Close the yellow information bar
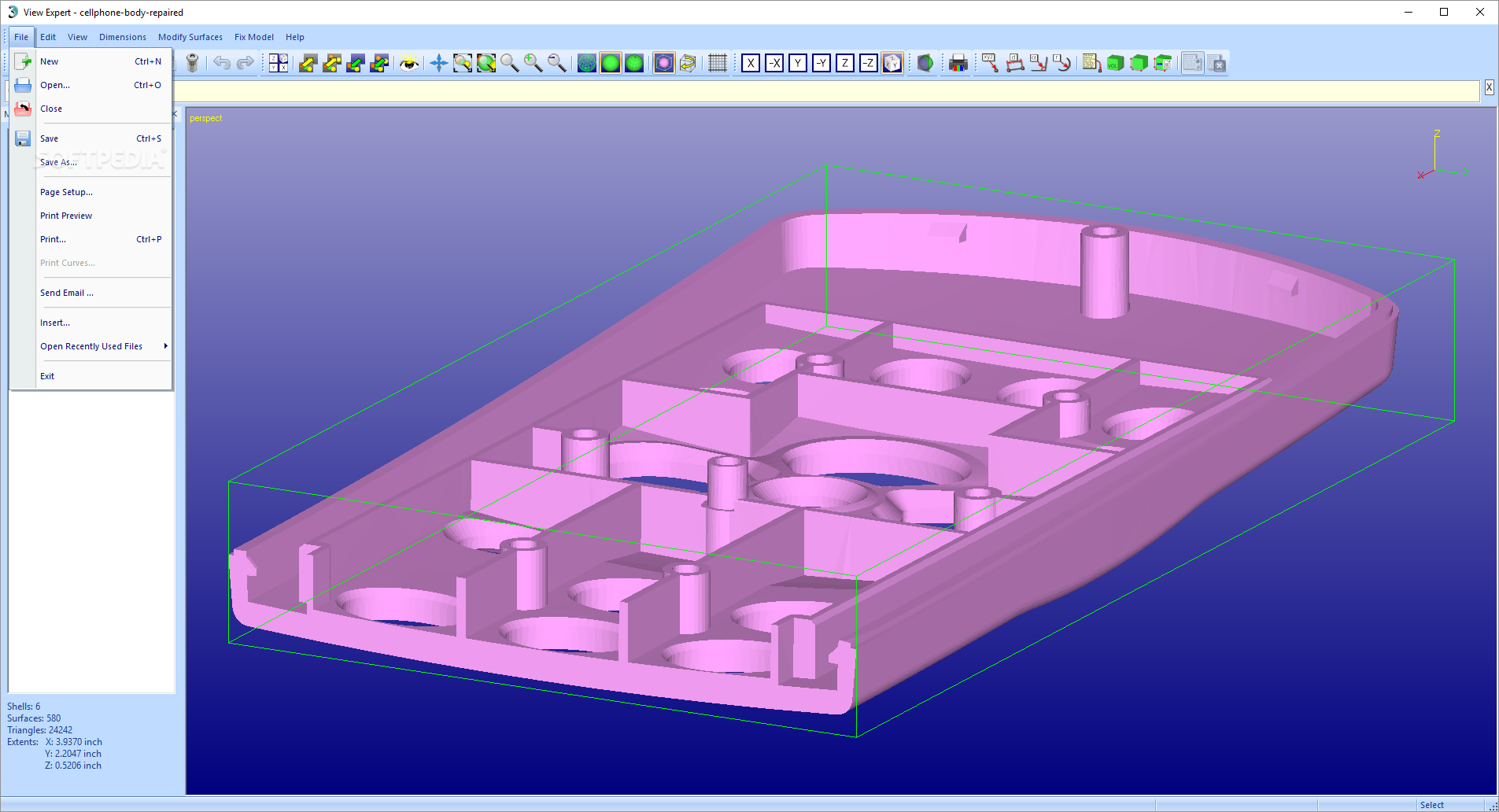 (x=1489, y=88)
